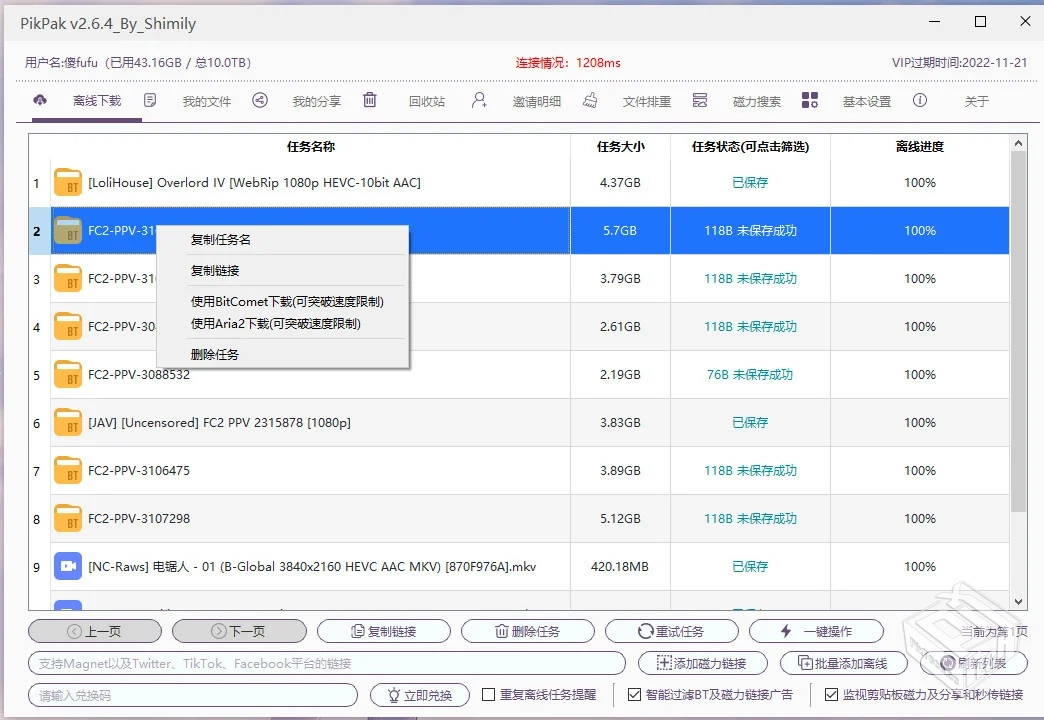Click the home icon in the toolbar

pyautogui.click(x=40, y=100)
